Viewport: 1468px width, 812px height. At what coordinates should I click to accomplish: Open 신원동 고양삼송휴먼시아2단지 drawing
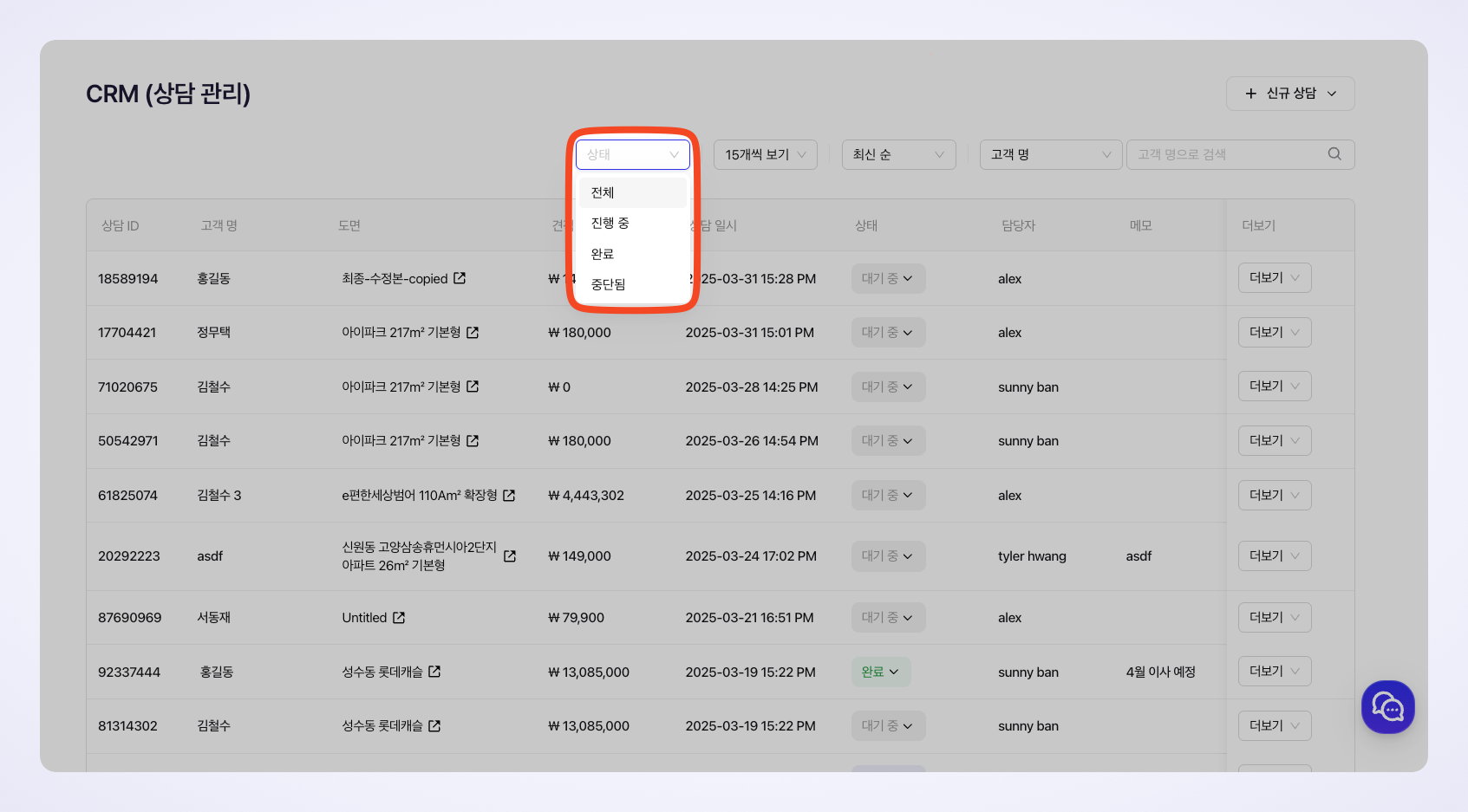pyautogui.click(x=420, y=556)
